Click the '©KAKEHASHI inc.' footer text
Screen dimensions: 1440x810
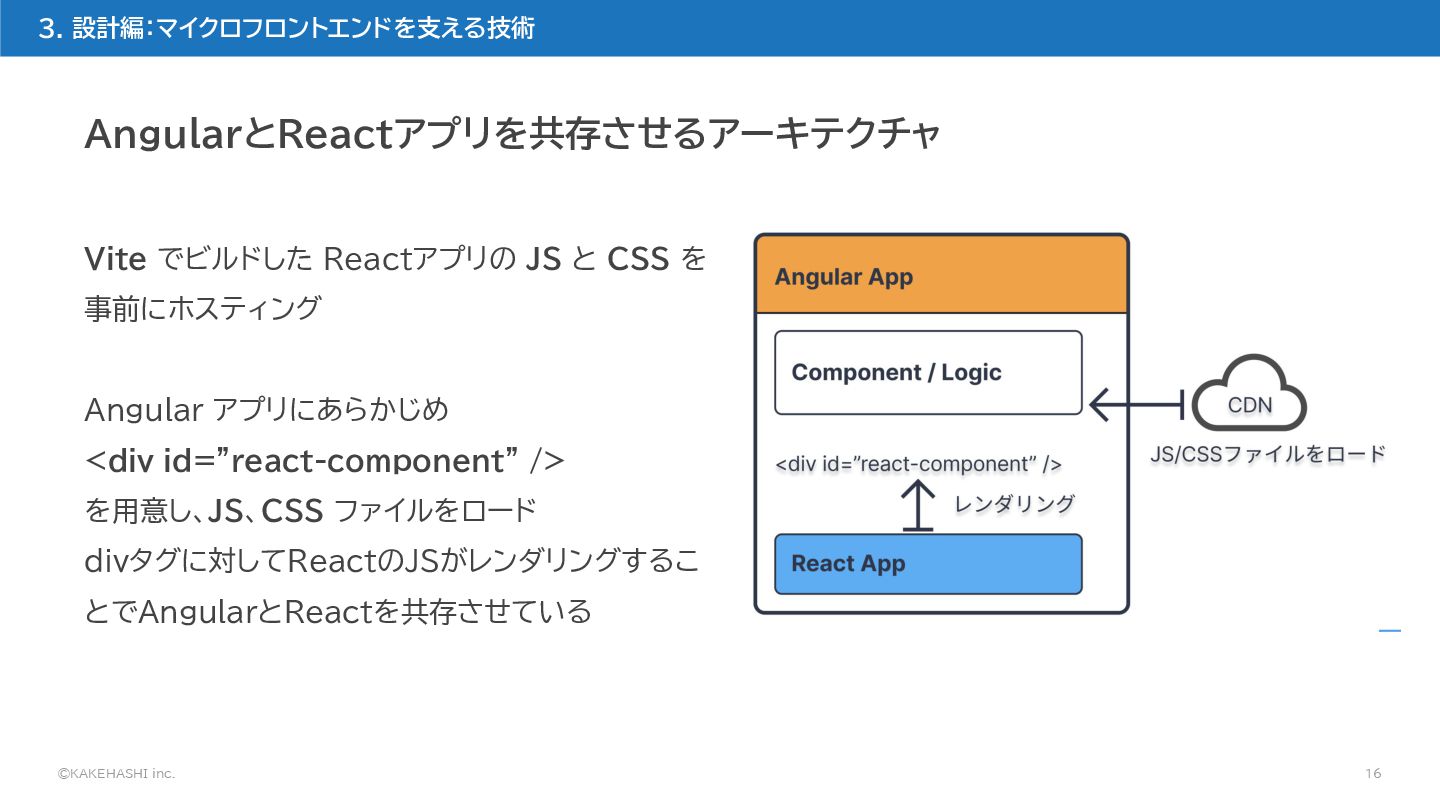pos(116,774)
